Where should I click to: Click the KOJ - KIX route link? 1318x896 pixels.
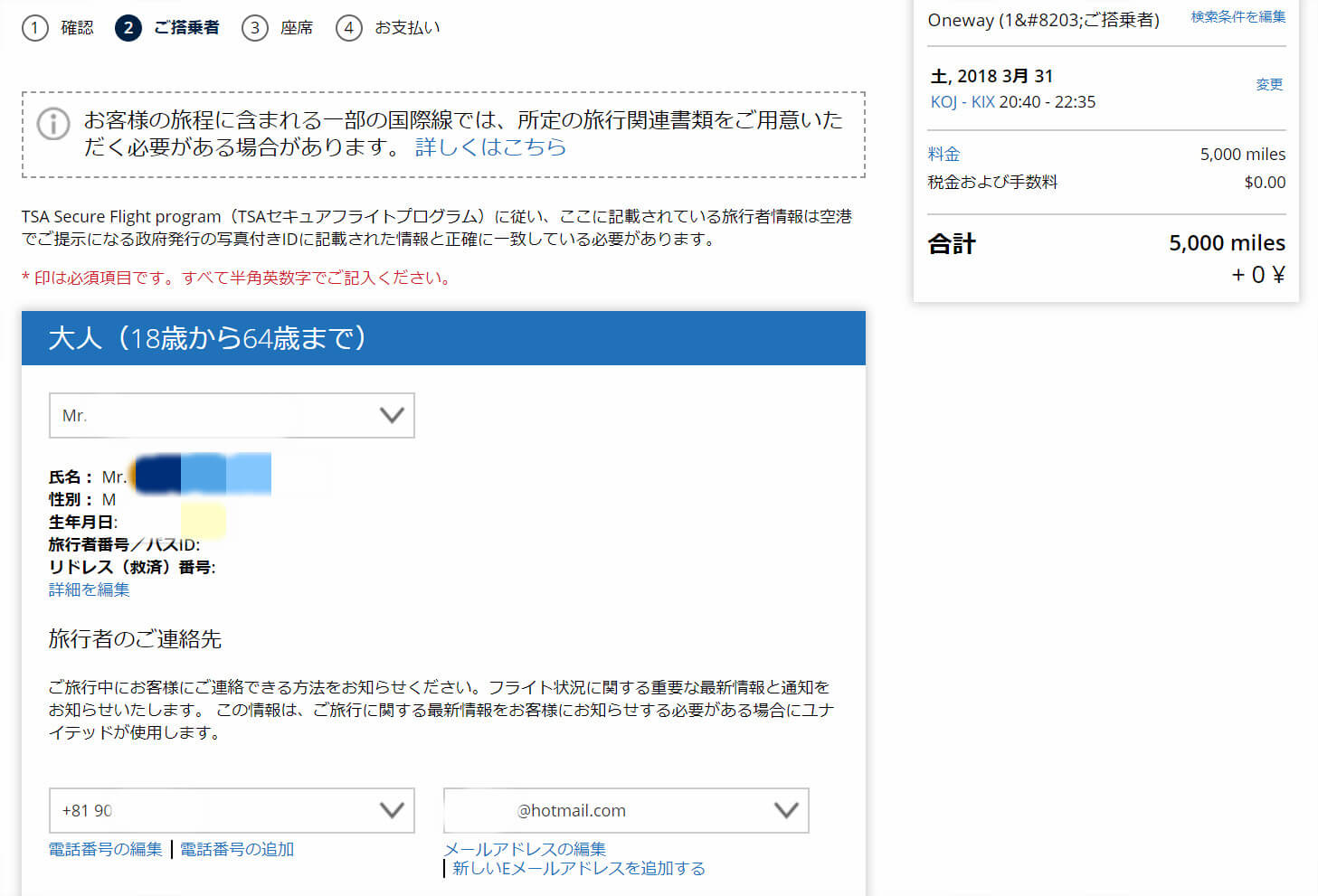[962, 102]
